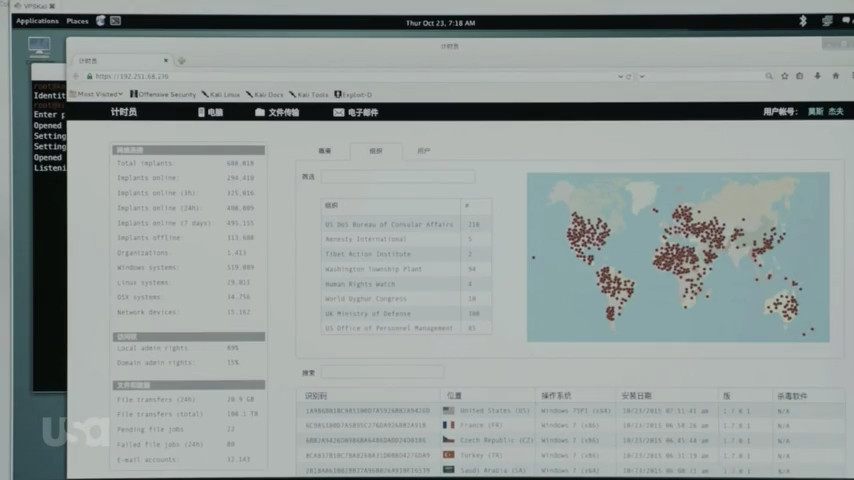Select the 计时员 browser tab

point(120,60)
